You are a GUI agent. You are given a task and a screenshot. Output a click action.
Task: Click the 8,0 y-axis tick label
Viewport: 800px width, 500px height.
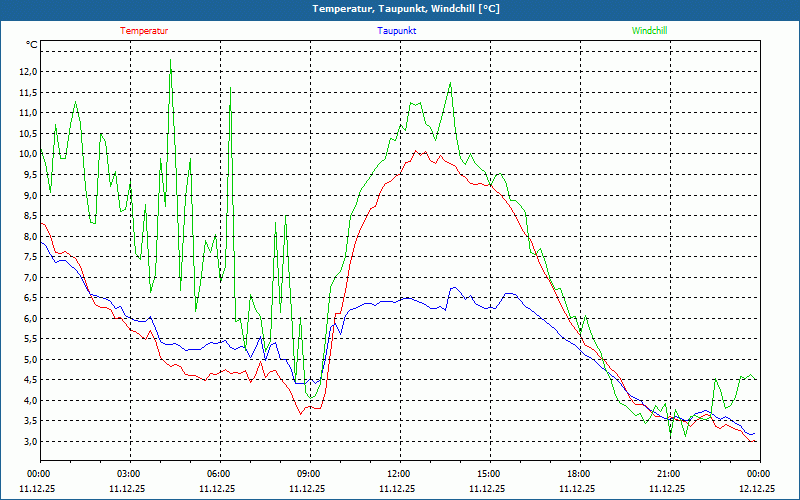tap(27, 237)
